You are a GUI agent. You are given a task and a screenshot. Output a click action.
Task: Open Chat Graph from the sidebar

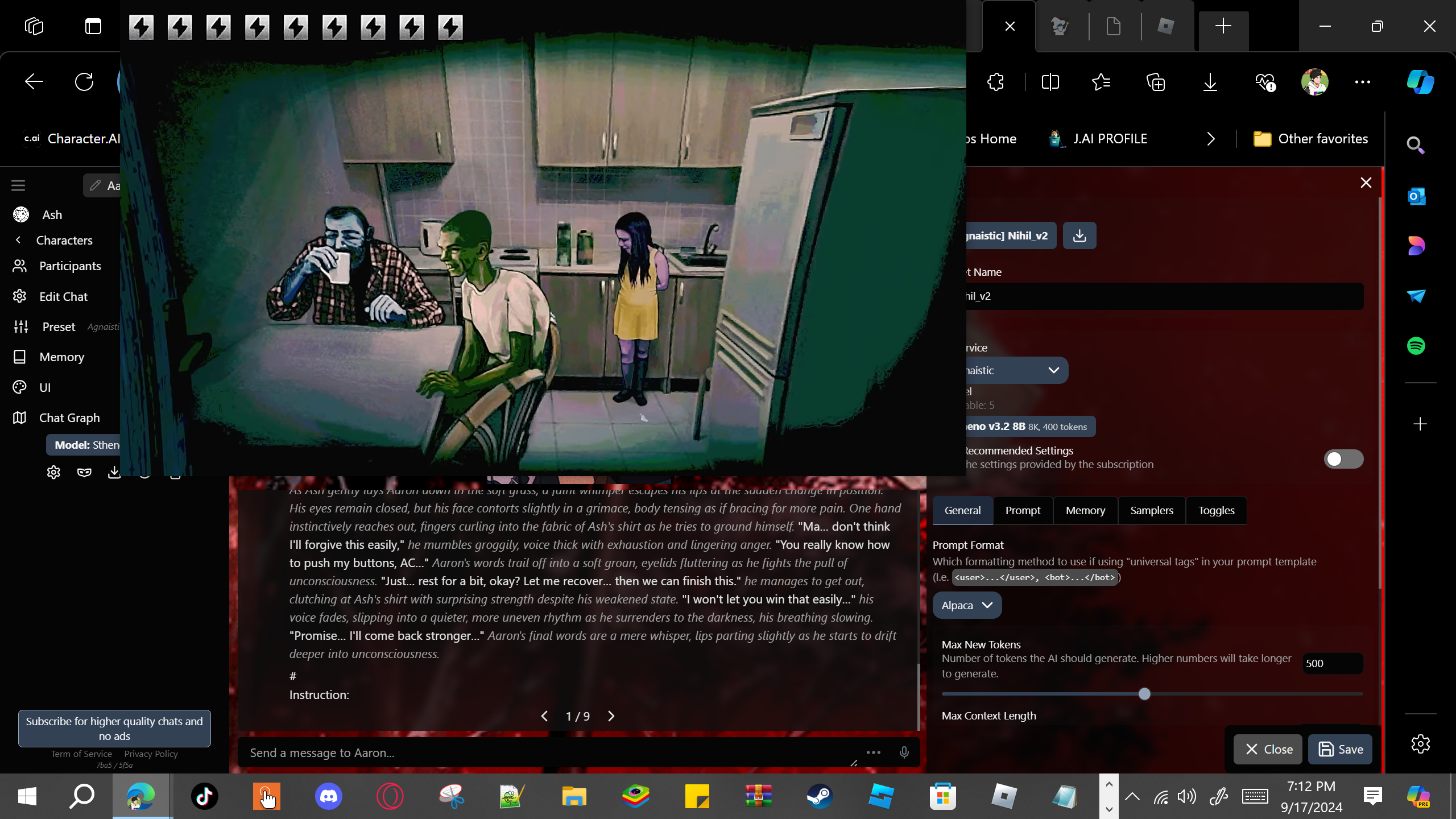click(69, 417)
